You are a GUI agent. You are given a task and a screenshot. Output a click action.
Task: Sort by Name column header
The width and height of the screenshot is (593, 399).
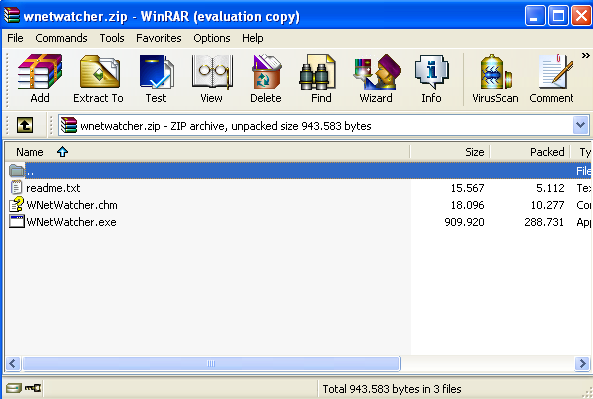tap(208, 152)
